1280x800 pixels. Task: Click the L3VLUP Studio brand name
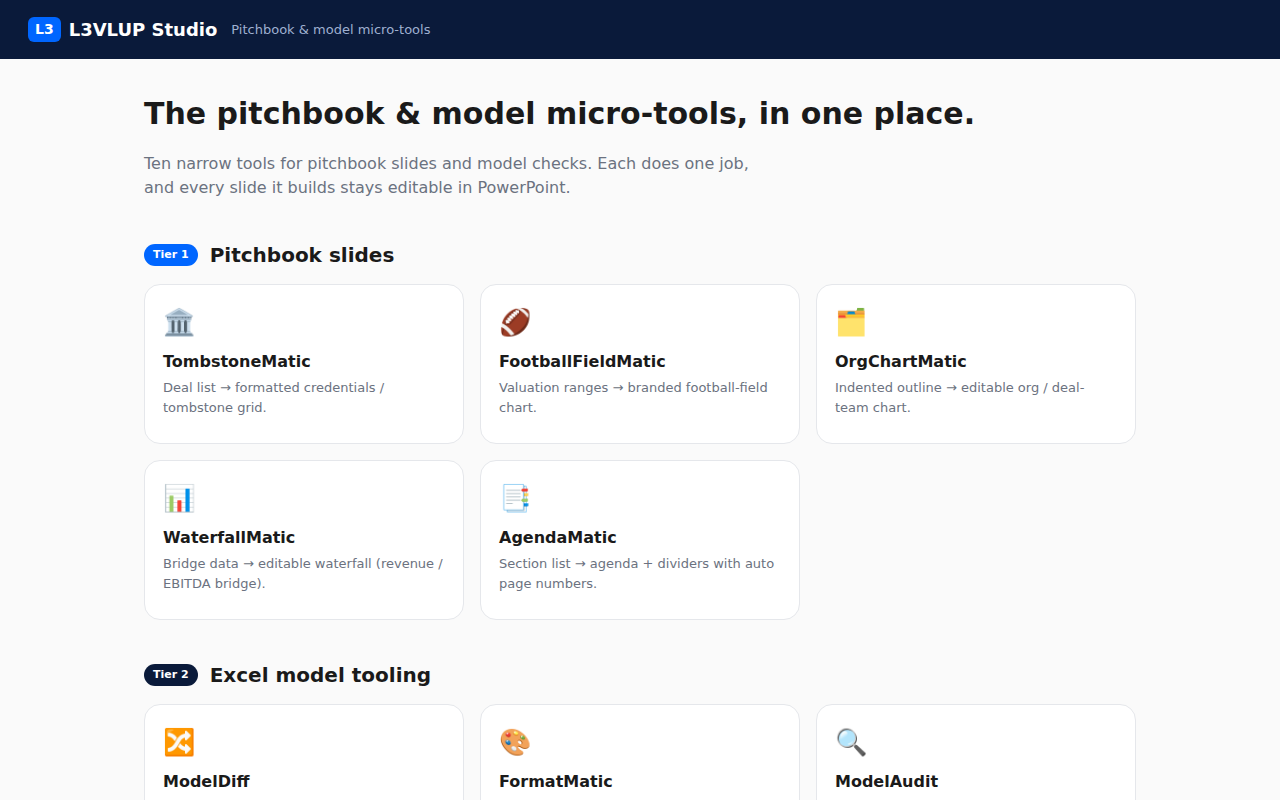143,30
